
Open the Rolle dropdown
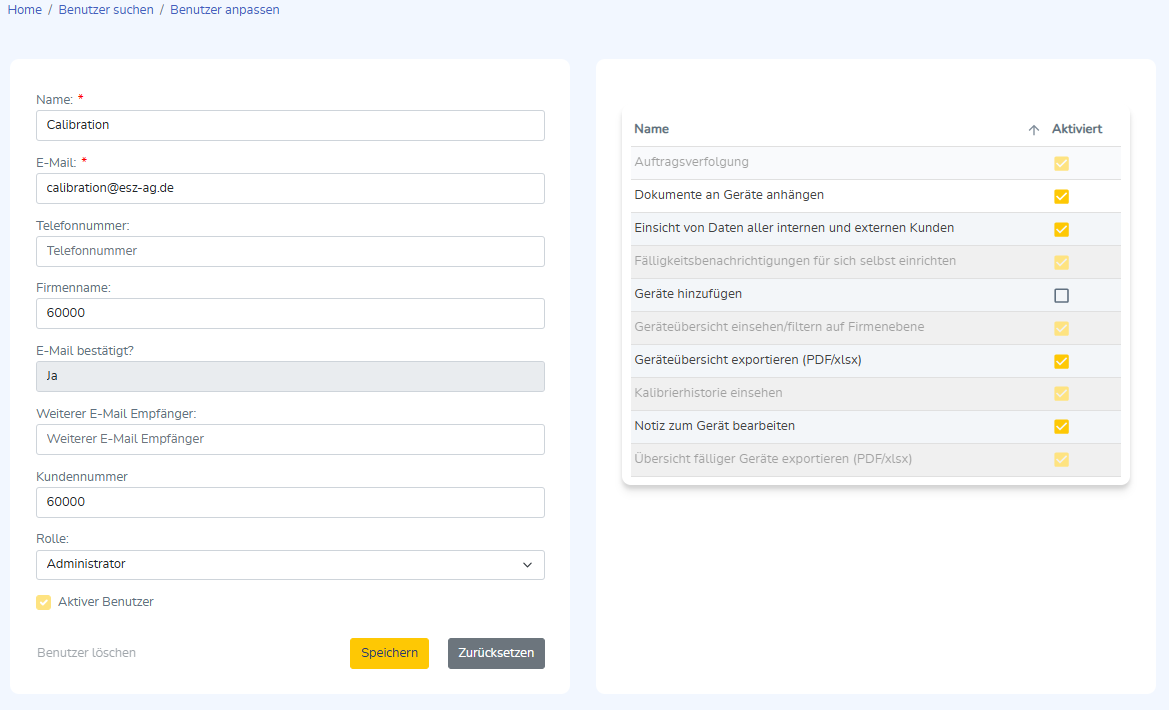tap(290, 565)
